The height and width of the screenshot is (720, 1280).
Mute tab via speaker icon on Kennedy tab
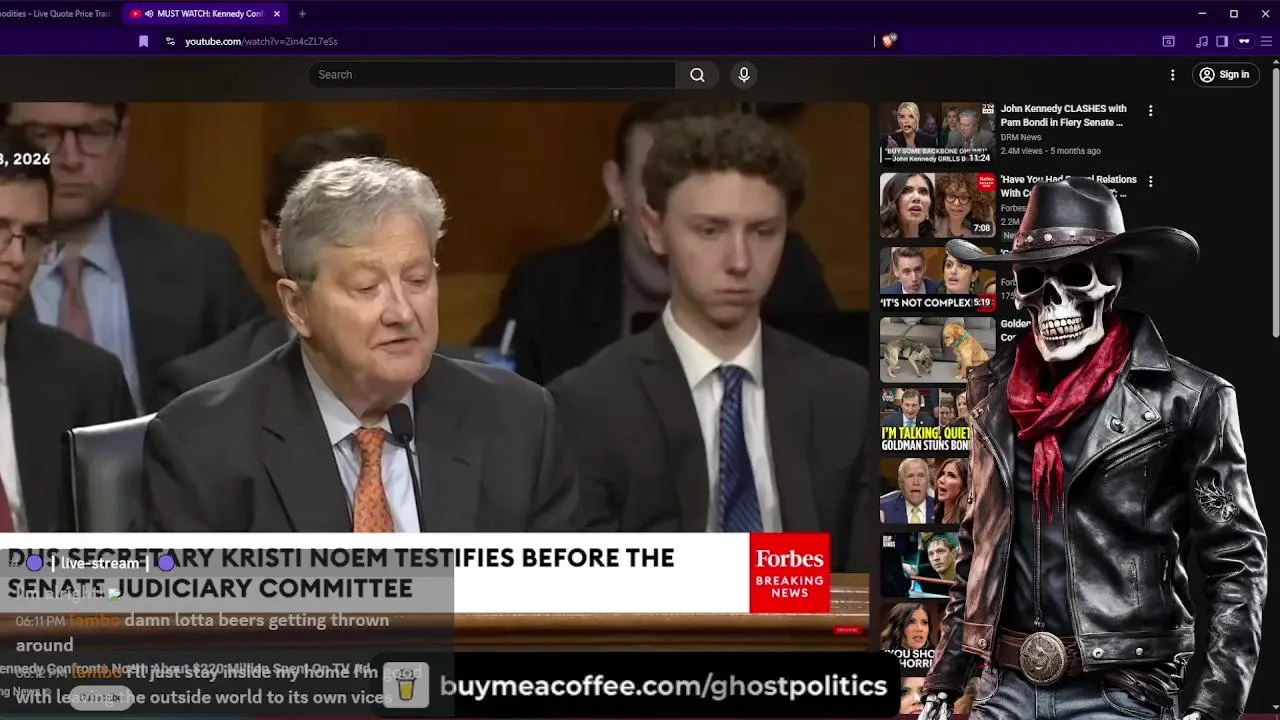tap(149, 14)
